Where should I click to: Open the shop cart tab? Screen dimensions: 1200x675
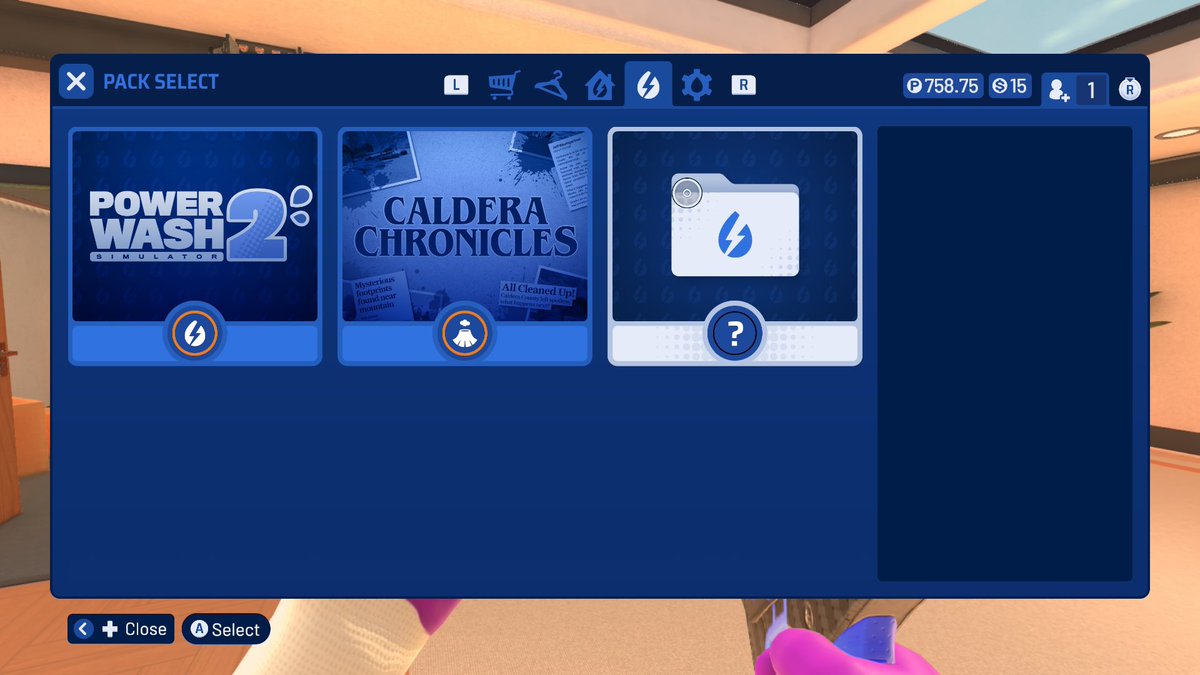coord(504,85)
